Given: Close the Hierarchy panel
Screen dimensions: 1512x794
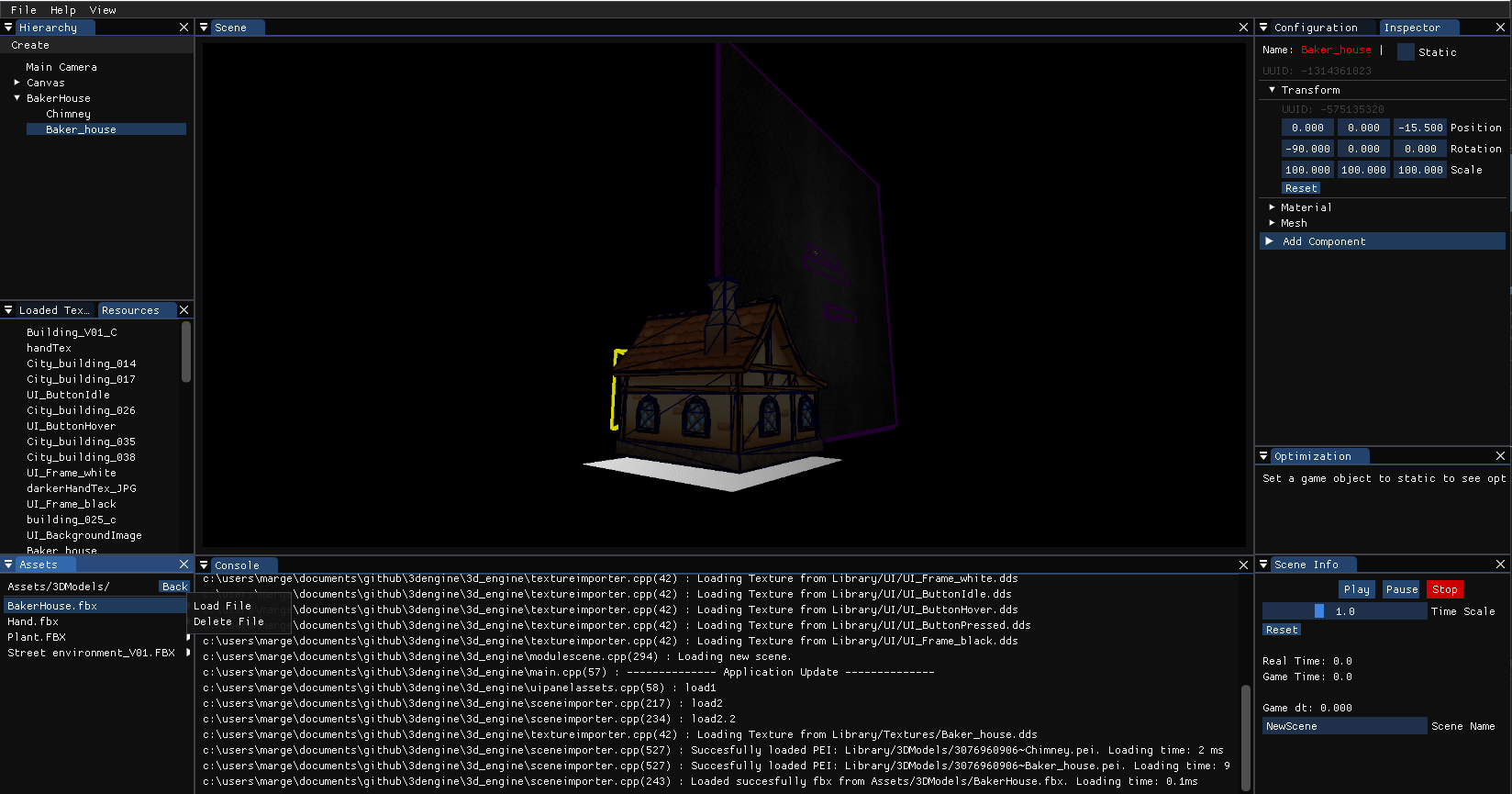Looking at the screenshot, I should (183, 28).
